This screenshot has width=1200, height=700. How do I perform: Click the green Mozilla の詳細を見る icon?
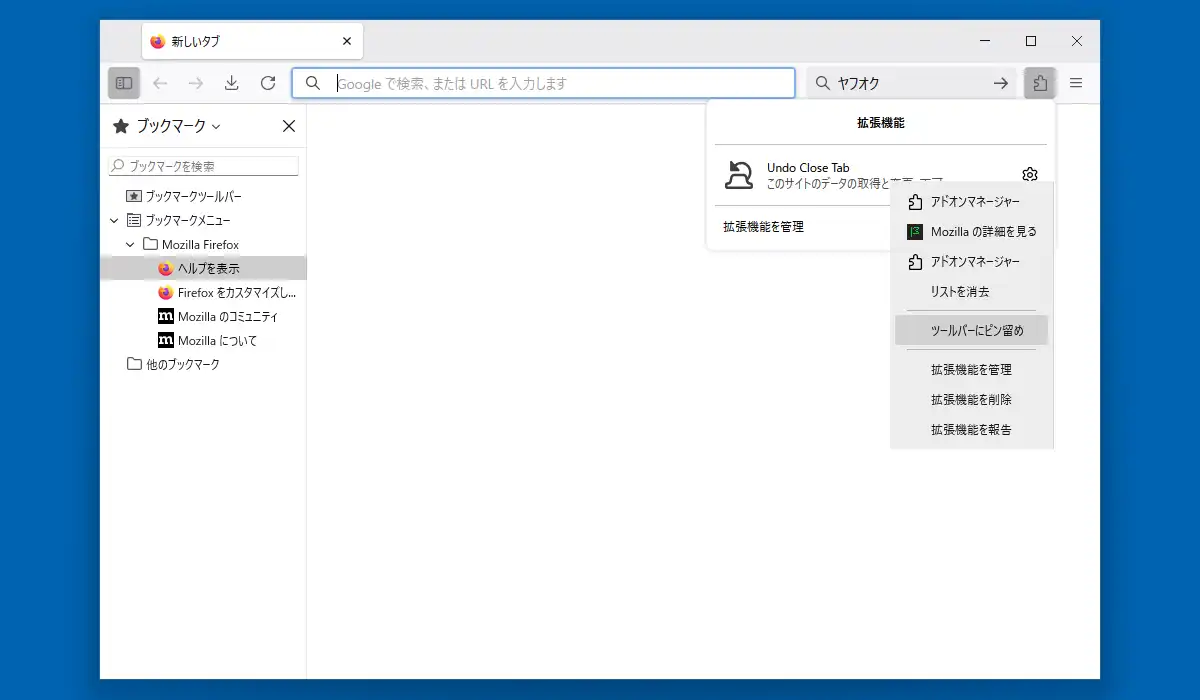(914, 232)
